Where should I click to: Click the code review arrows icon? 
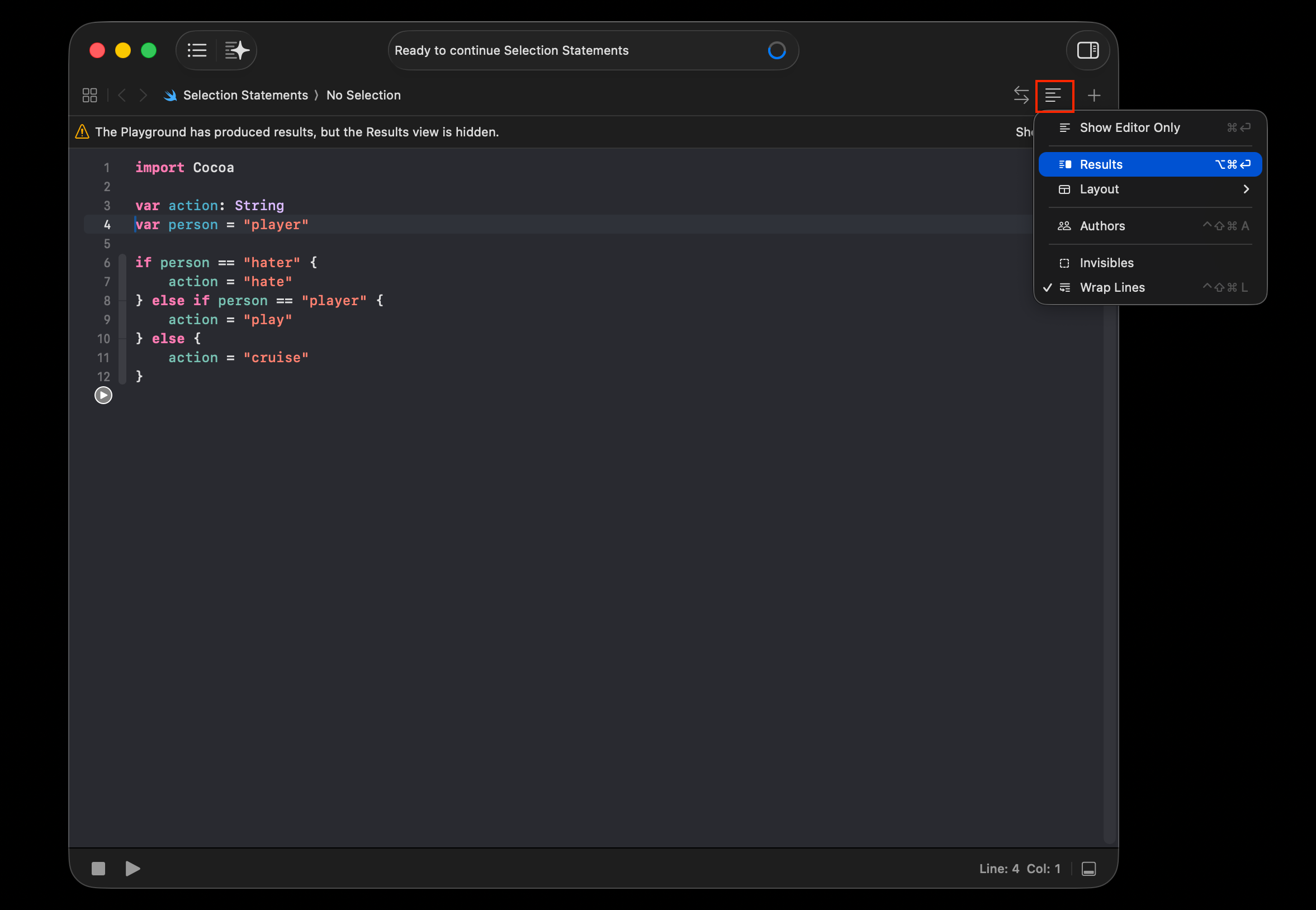click(1021, 95)
